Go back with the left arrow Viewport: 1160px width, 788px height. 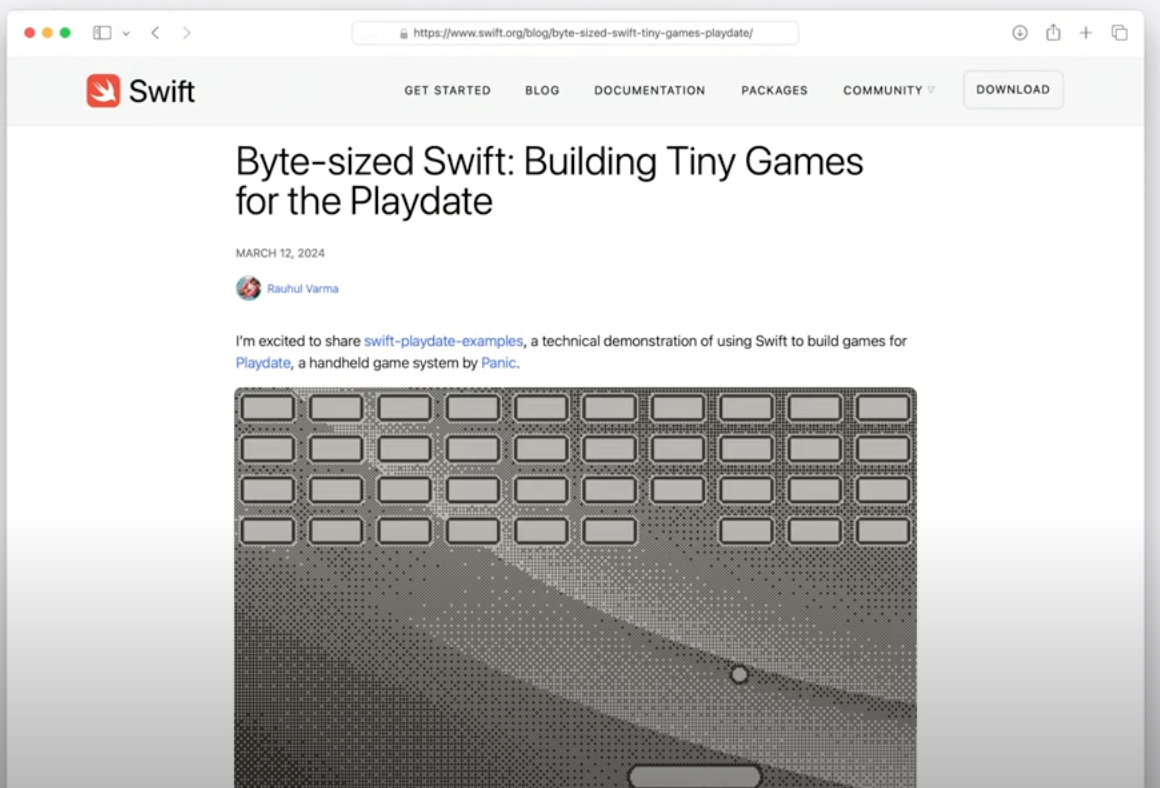(155, 33)
